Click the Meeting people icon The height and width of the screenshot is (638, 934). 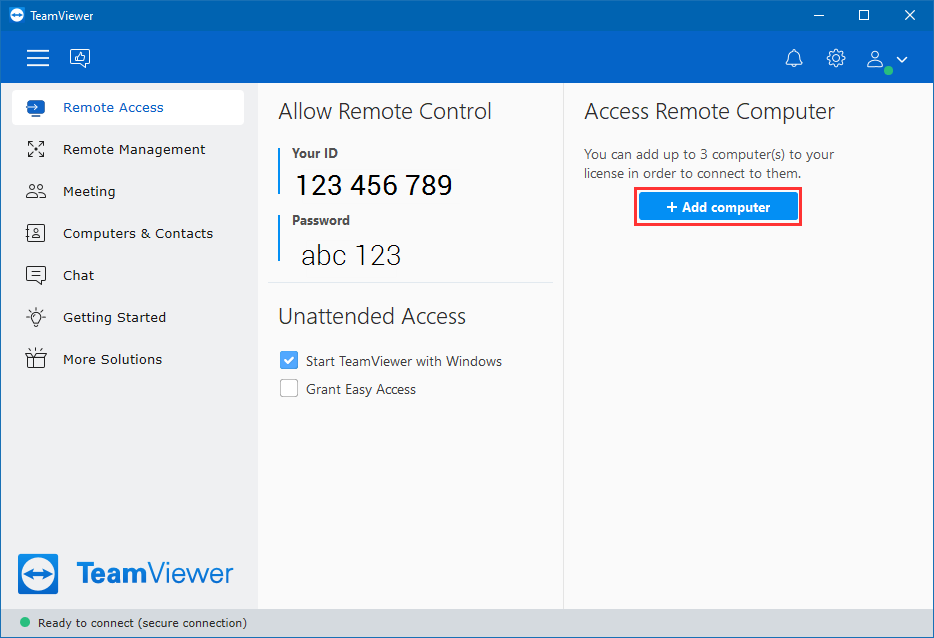point(36,191)
